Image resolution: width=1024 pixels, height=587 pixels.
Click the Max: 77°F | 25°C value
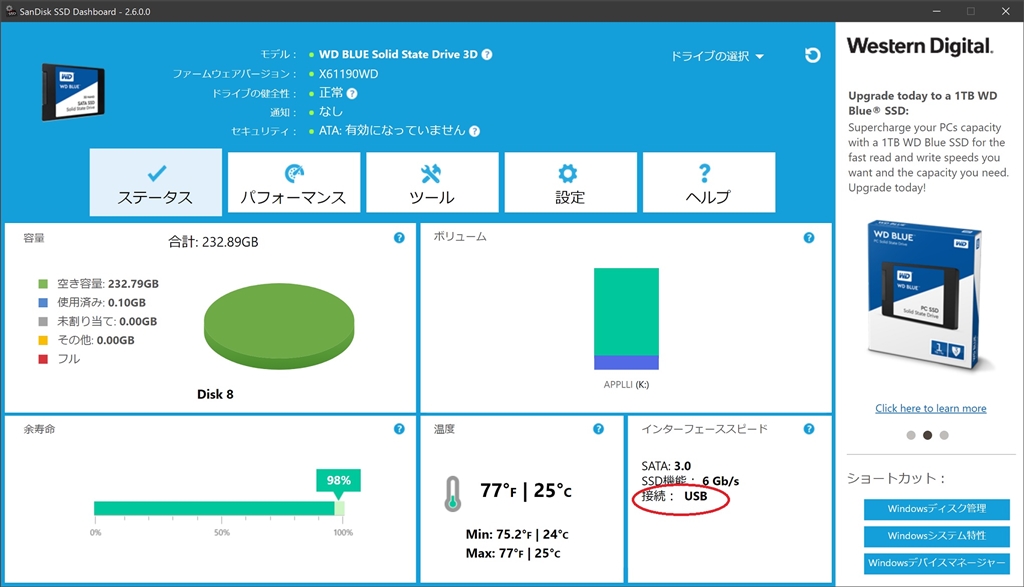point(513,554)
